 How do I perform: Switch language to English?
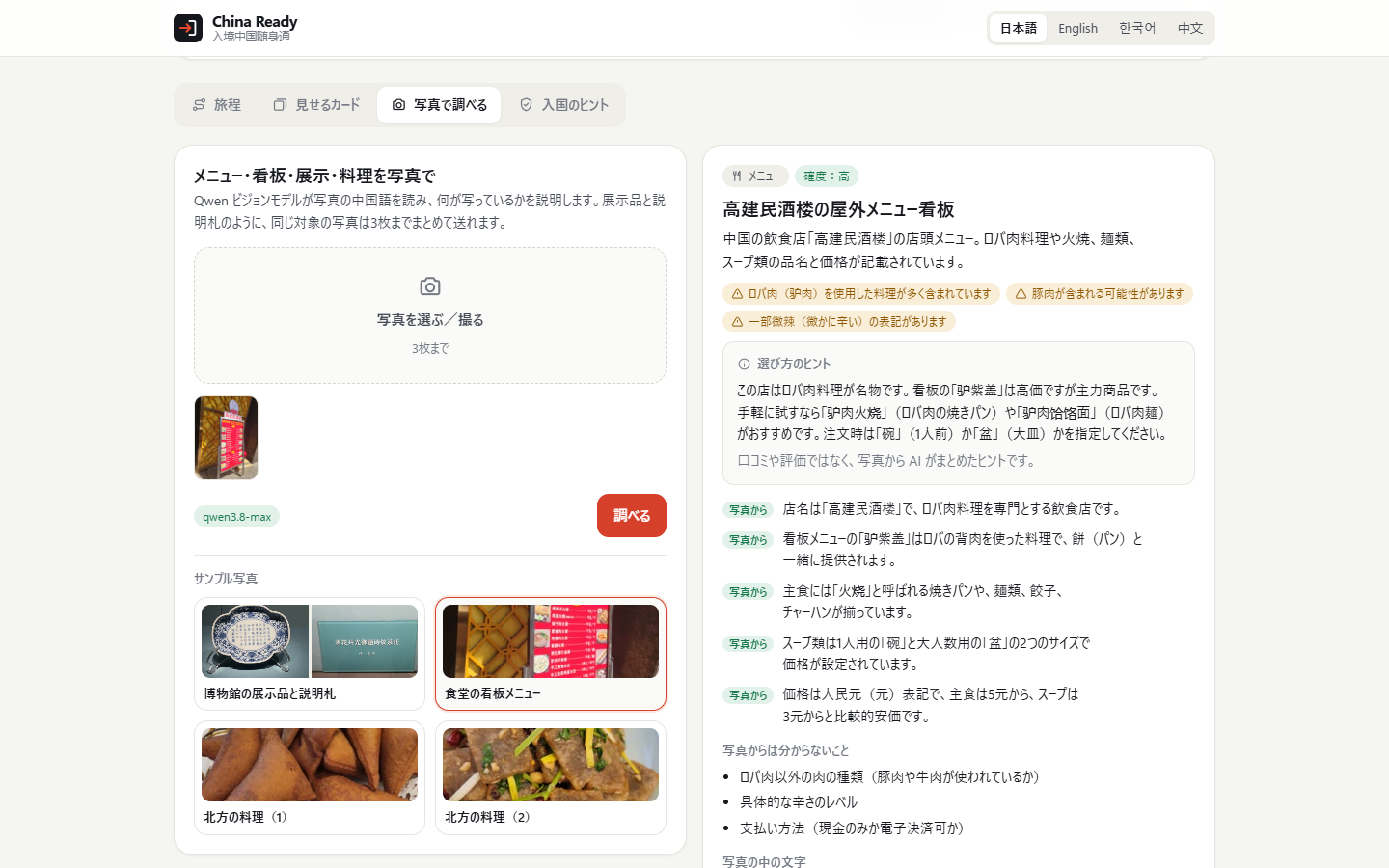coord(1077,28)
